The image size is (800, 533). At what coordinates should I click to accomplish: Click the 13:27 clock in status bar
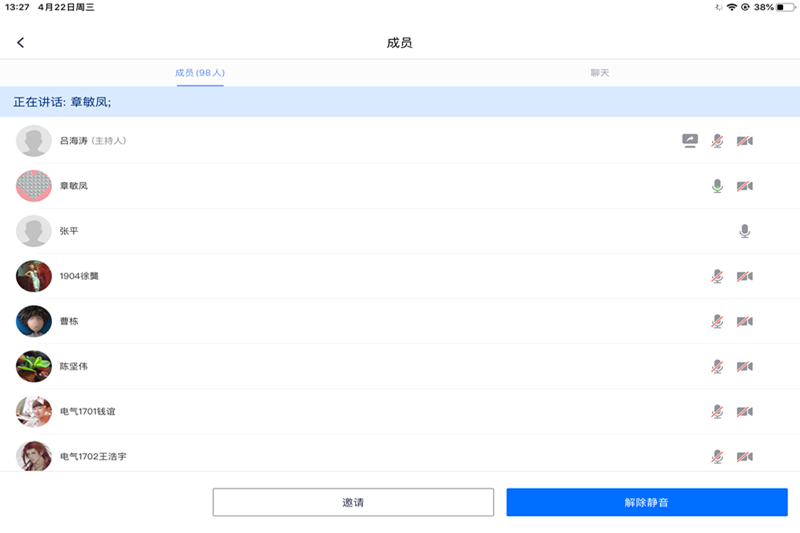click(17, 7)
